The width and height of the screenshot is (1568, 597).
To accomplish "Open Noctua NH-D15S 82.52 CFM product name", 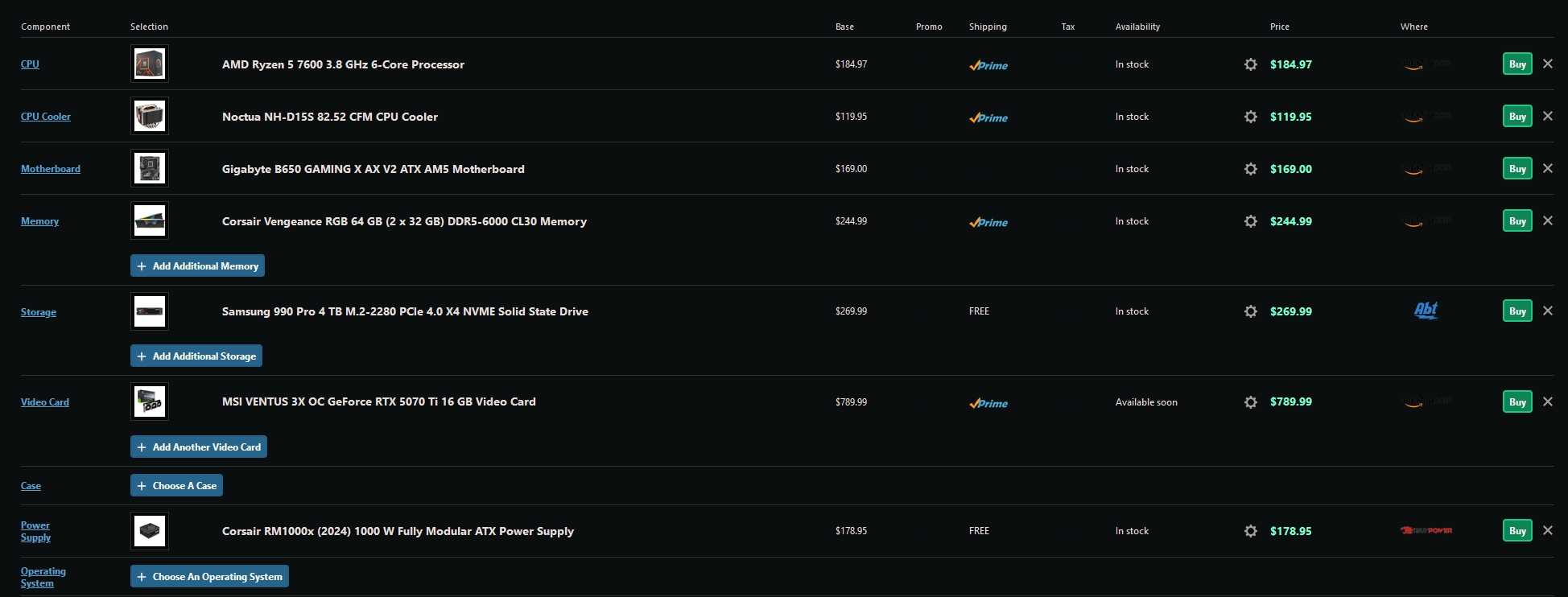I will pyautogui.click(x=330, y=117).
